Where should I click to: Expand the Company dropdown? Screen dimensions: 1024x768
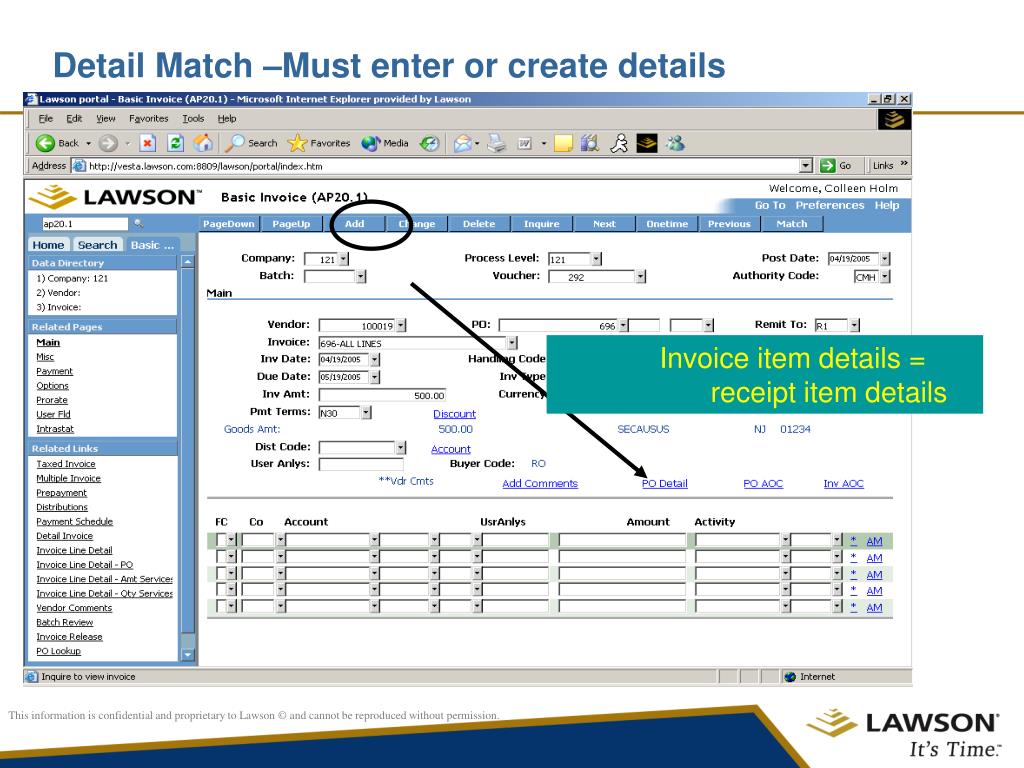click(x=344, y=259)
